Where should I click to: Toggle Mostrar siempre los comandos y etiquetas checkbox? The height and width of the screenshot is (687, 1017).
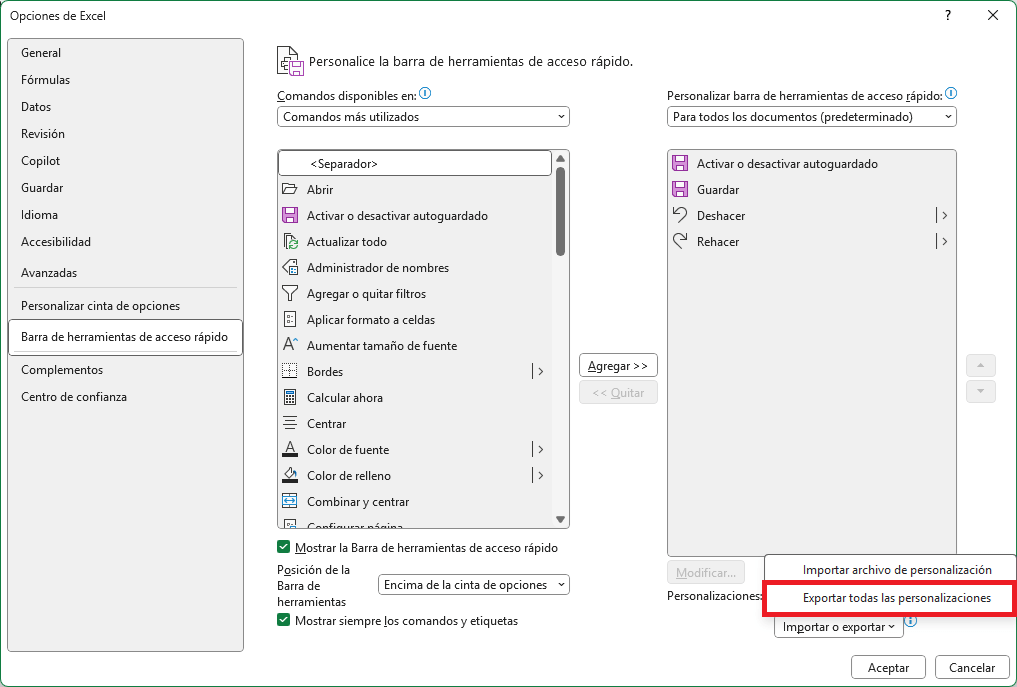(283, 620)
